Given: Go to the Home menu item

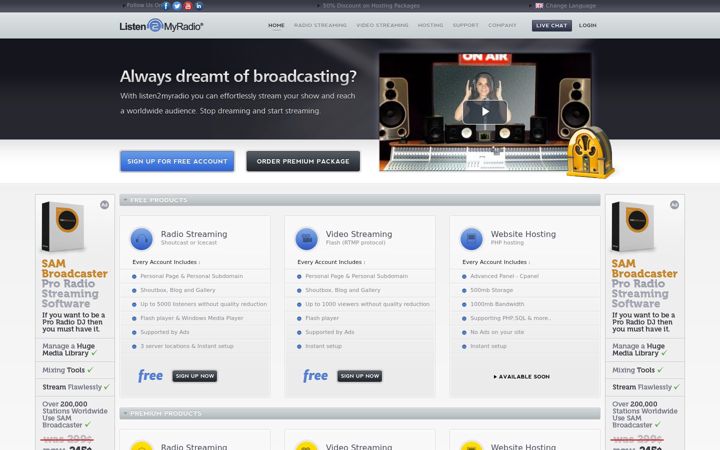Looking at the screenshot, I should click(x=276, y=26).
